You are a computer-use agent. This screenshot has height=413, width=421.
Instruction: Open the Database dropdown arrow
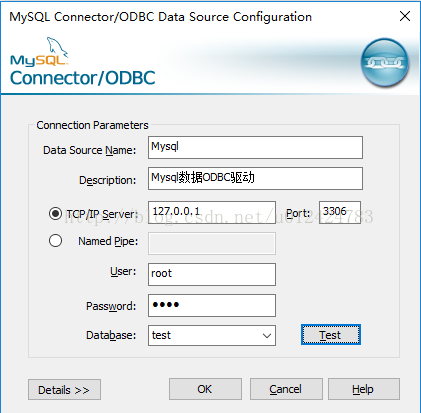click(x=267, y=335)
